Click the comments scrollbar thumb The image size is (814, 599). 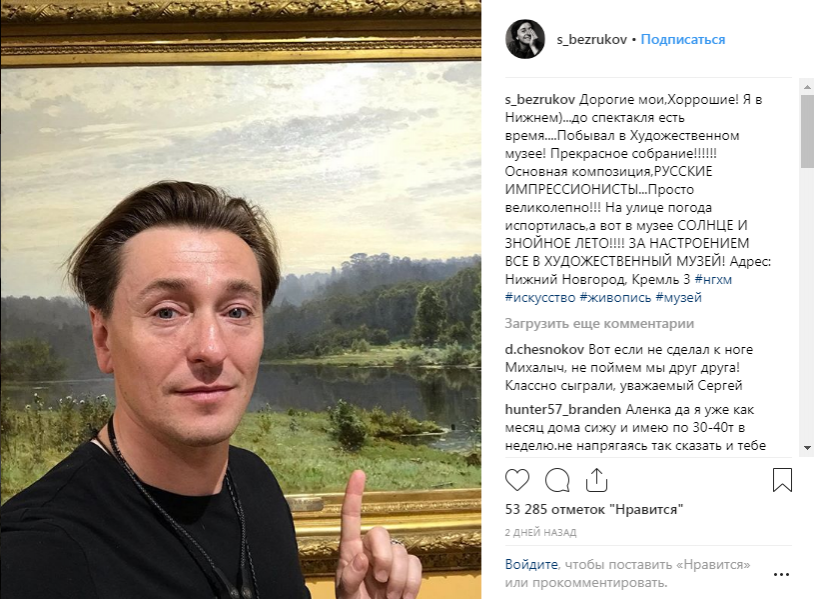tap(807, 131)
